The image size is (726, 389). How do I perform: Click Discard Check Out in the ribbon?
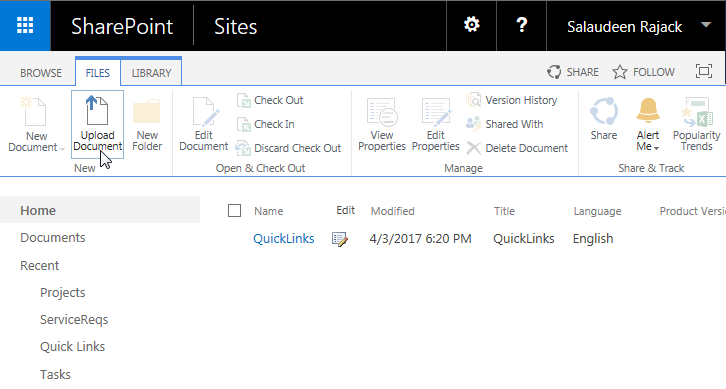[x=288, y=148]
